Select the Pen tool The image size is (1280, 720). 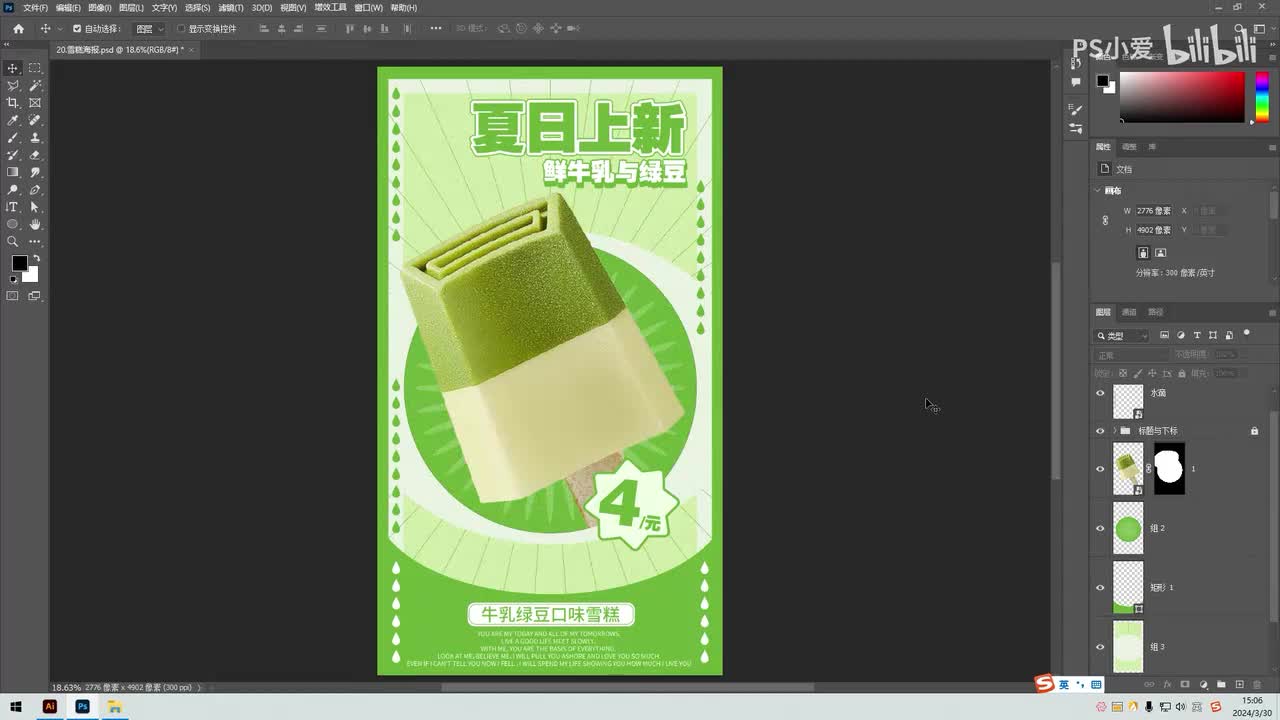click(35, 190)
